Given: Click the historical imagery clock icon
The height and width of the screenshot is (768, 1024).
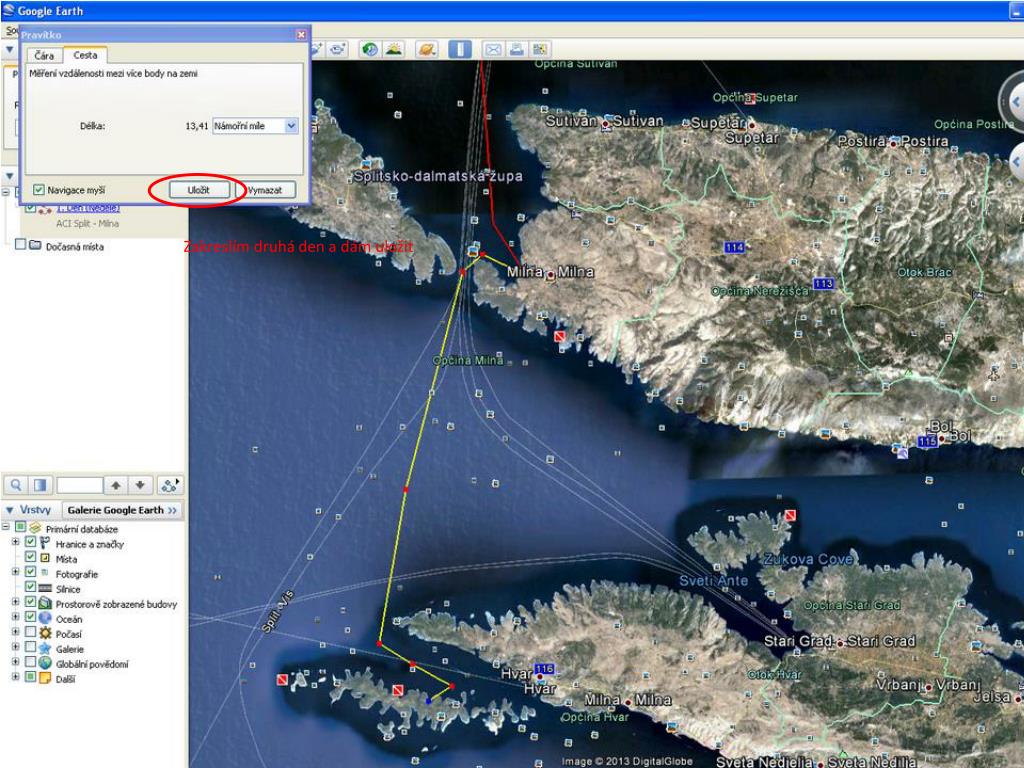Looking at the screenshot, I should click(x=370, y=49).
